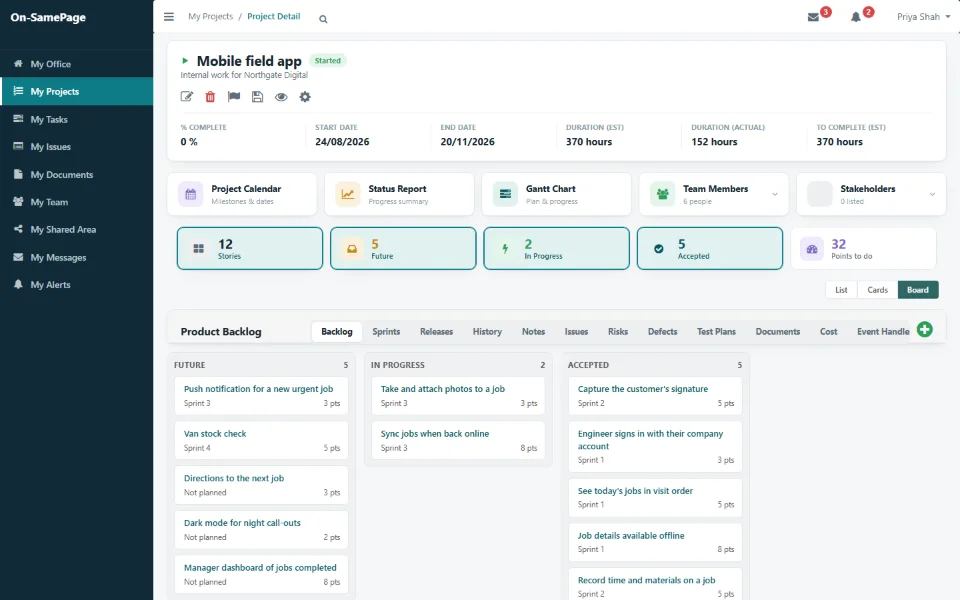Open the messages envelope icon in header
The width and height of the screenshot is (960, 600).
[x=813, y=17]
